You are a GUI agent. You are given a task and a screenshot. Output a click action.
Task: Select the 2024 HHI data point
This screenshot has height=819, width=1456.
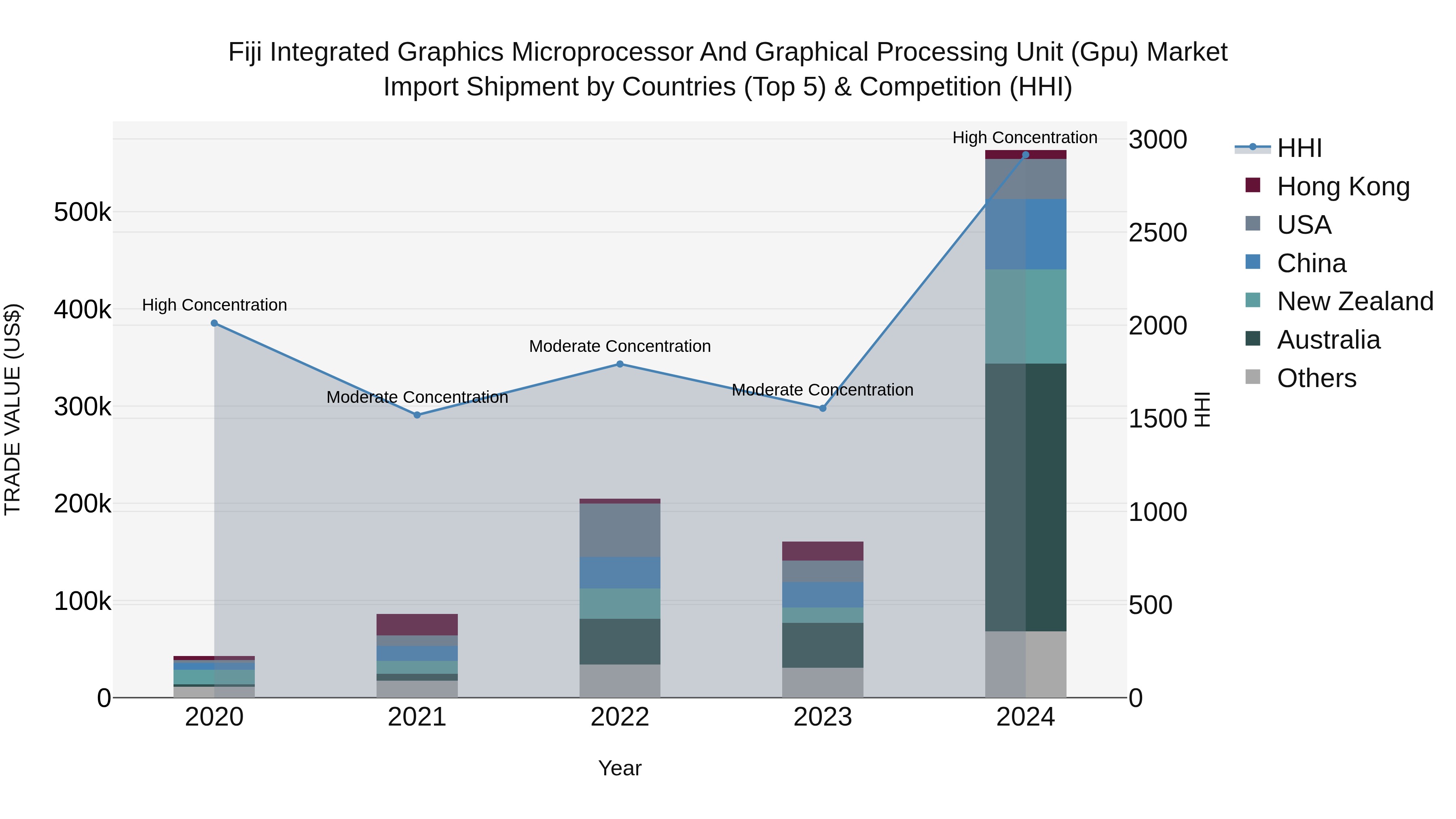1026,155
